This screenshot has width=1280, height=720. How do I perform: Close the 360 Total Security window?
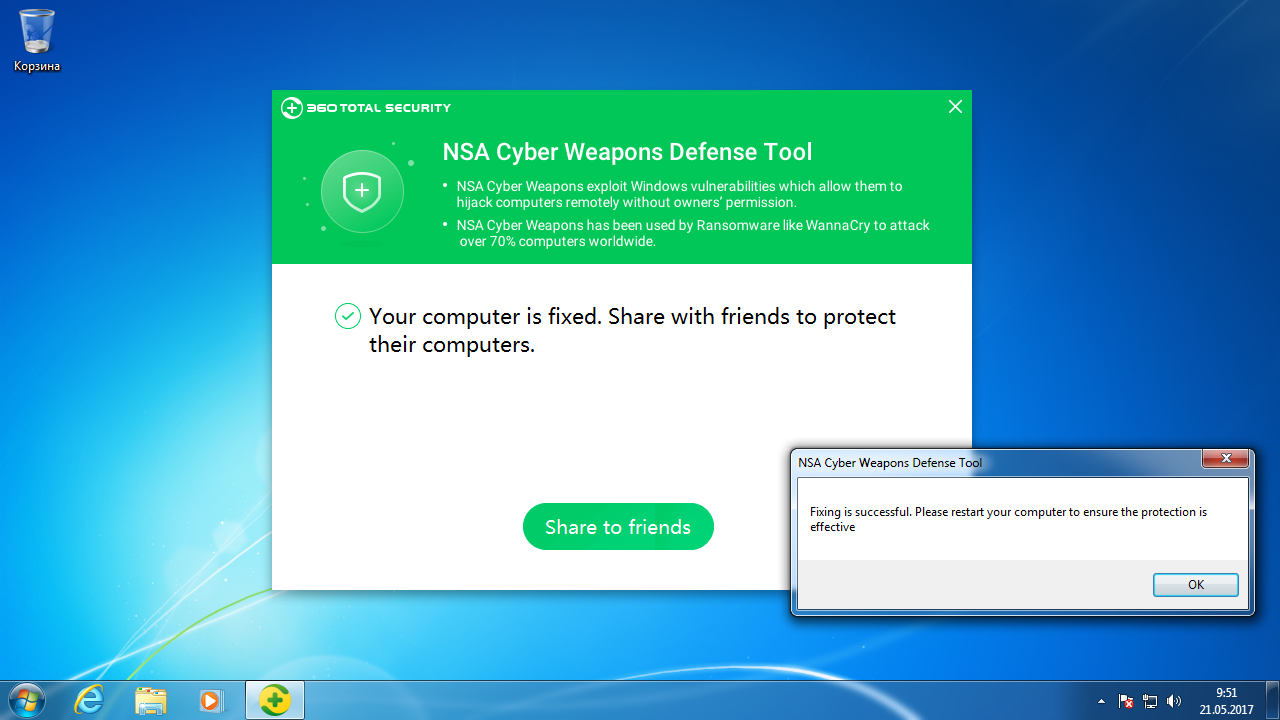[955, 107]
